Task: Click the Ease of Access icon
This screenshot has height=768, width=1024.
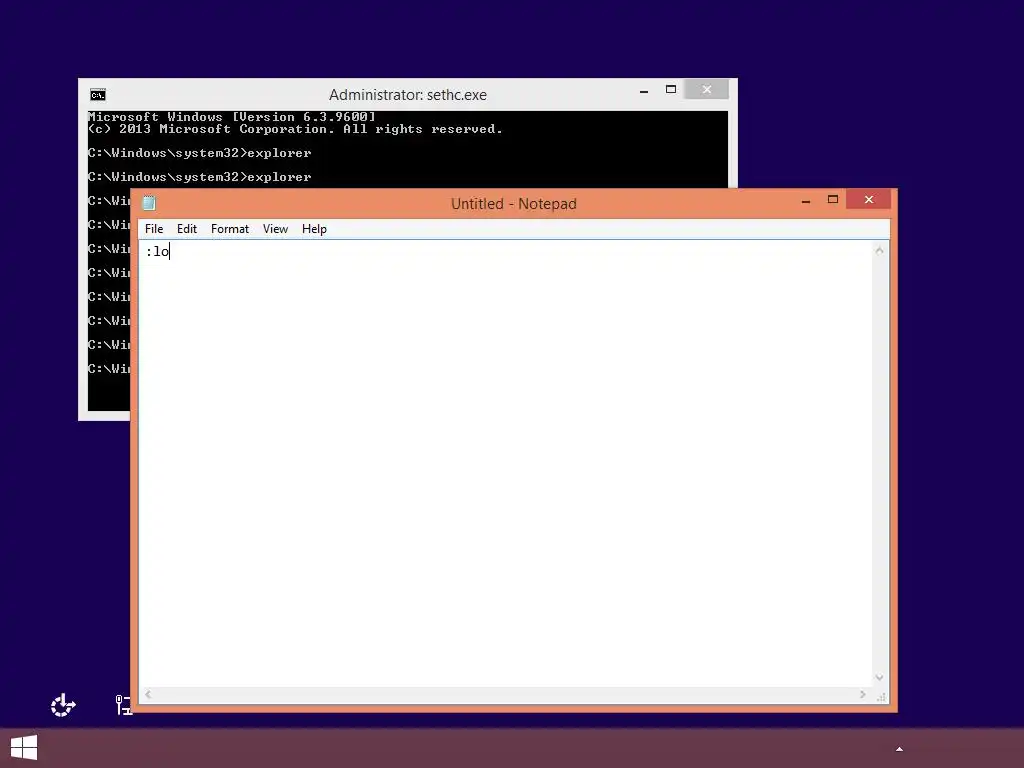Action: [x=63, y=705]
